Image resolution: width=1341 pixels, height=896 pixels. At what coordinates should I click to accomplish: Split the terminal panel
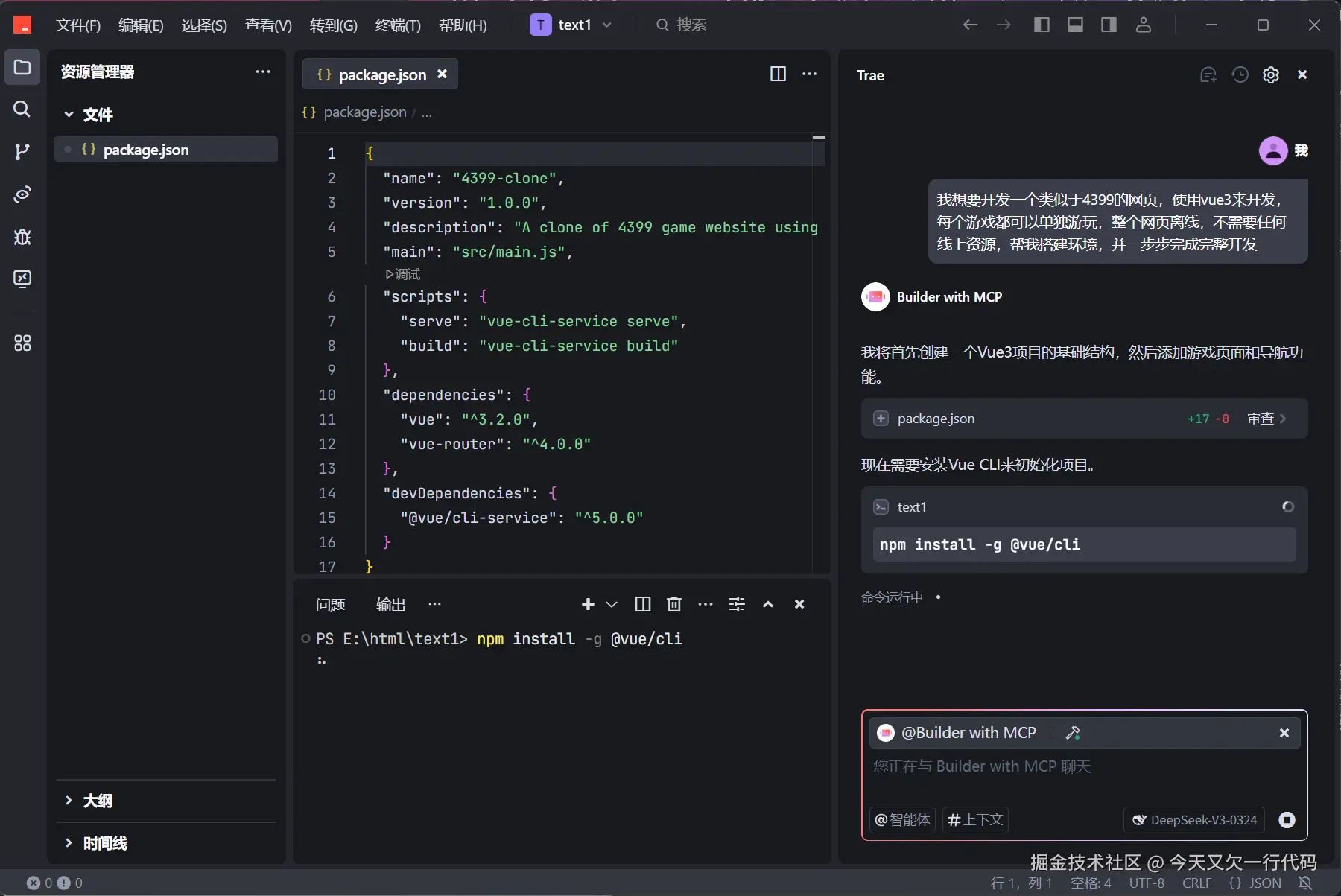coord(642,604)
